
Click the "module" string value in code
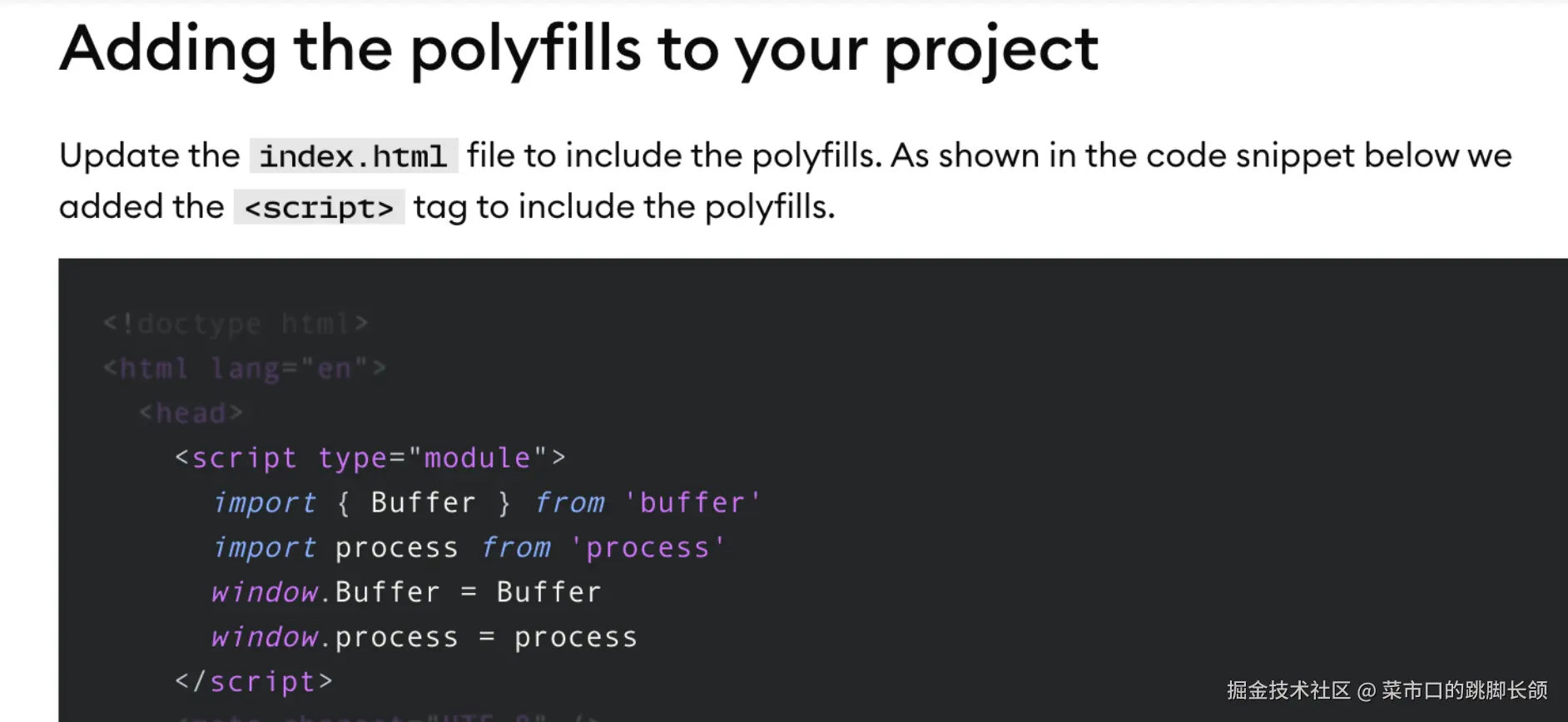tap(477, 457)
